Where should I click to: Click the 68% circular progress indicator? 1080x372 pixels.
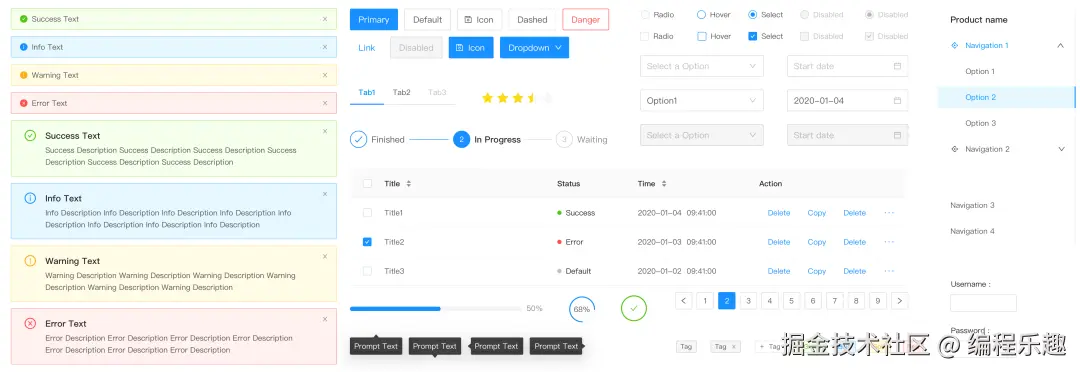click(582, 309)
